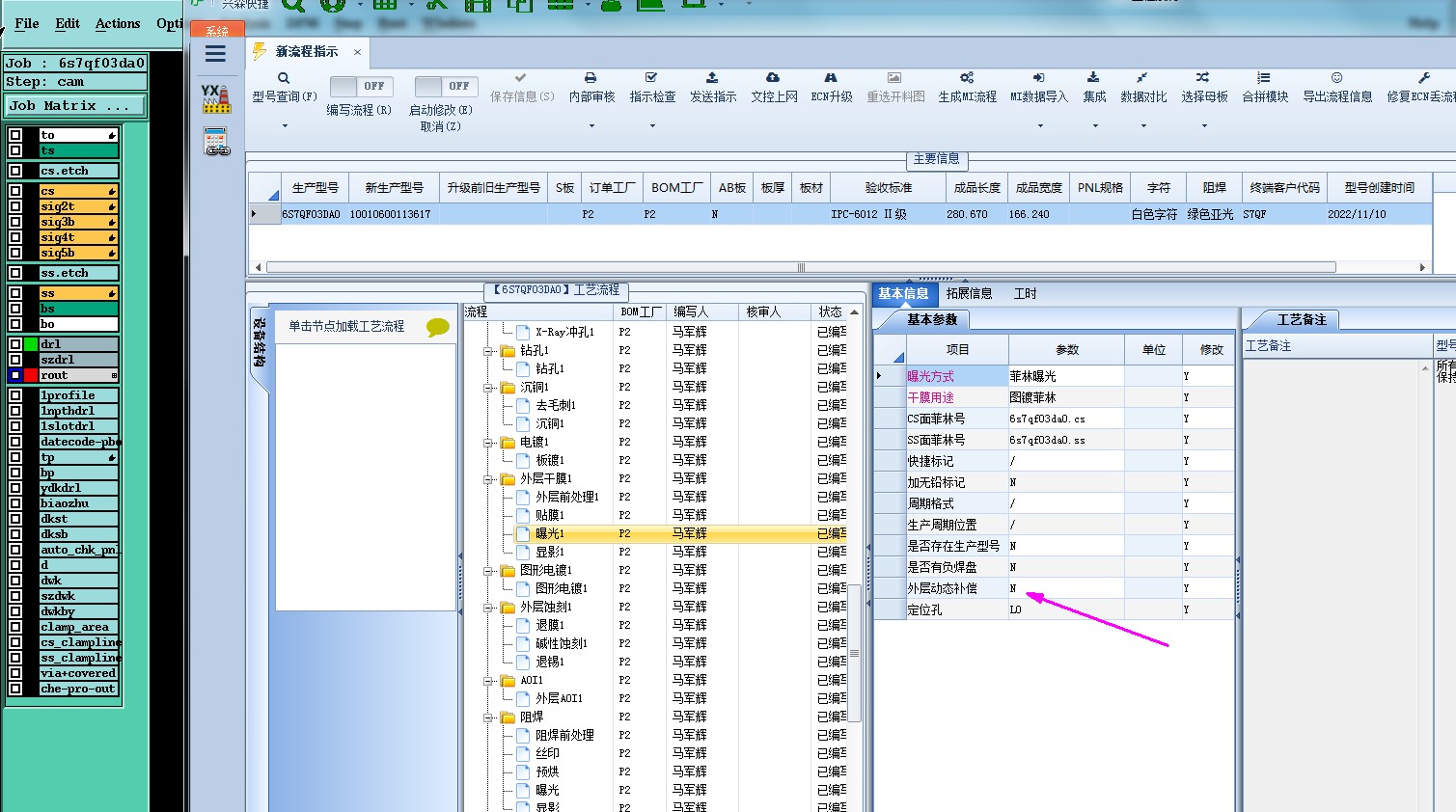Click the 选择母板 shuffle icon
This screenshot has height=812, width=1456.
1202,77
